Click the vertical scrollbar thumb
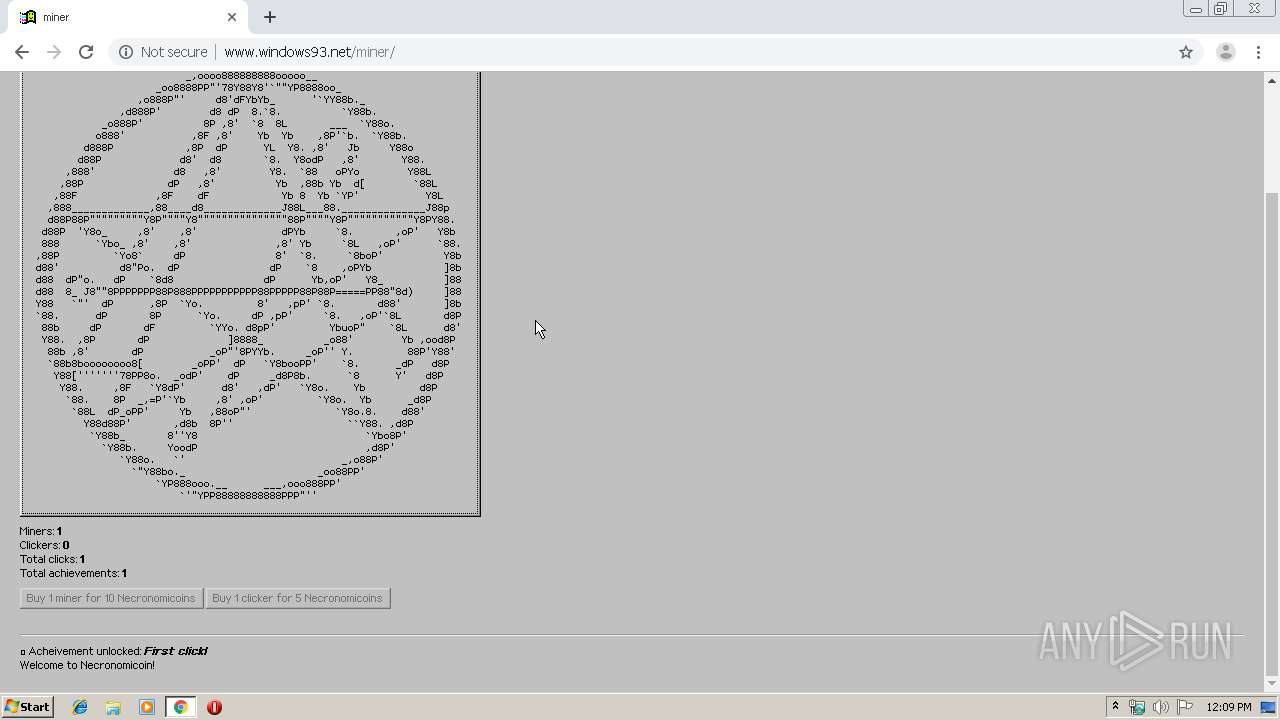 pyautogui.click(x=1272, y=433)
